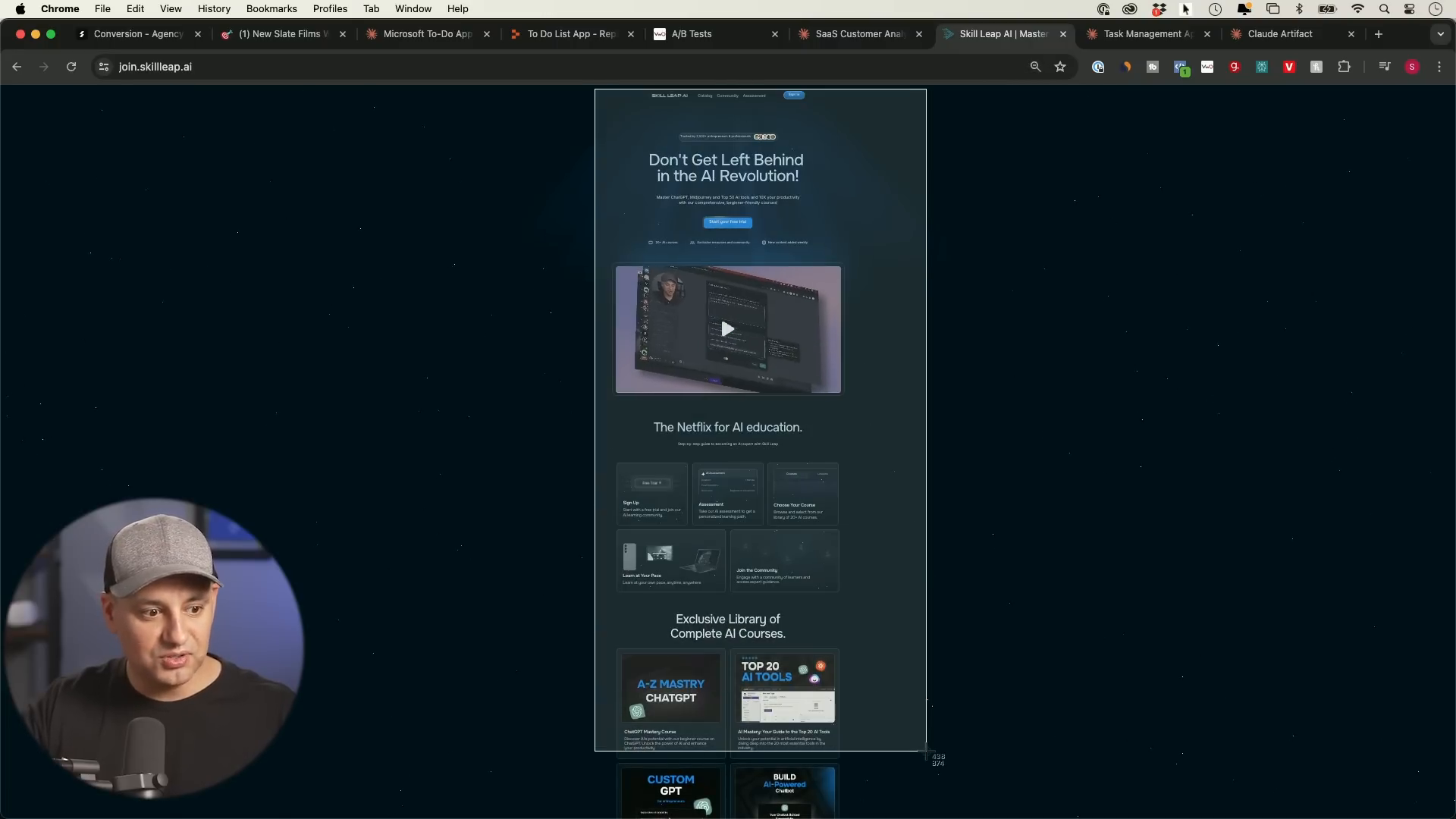Click the zoom magnifier icon in address bar

click(x=1035, y=67)
